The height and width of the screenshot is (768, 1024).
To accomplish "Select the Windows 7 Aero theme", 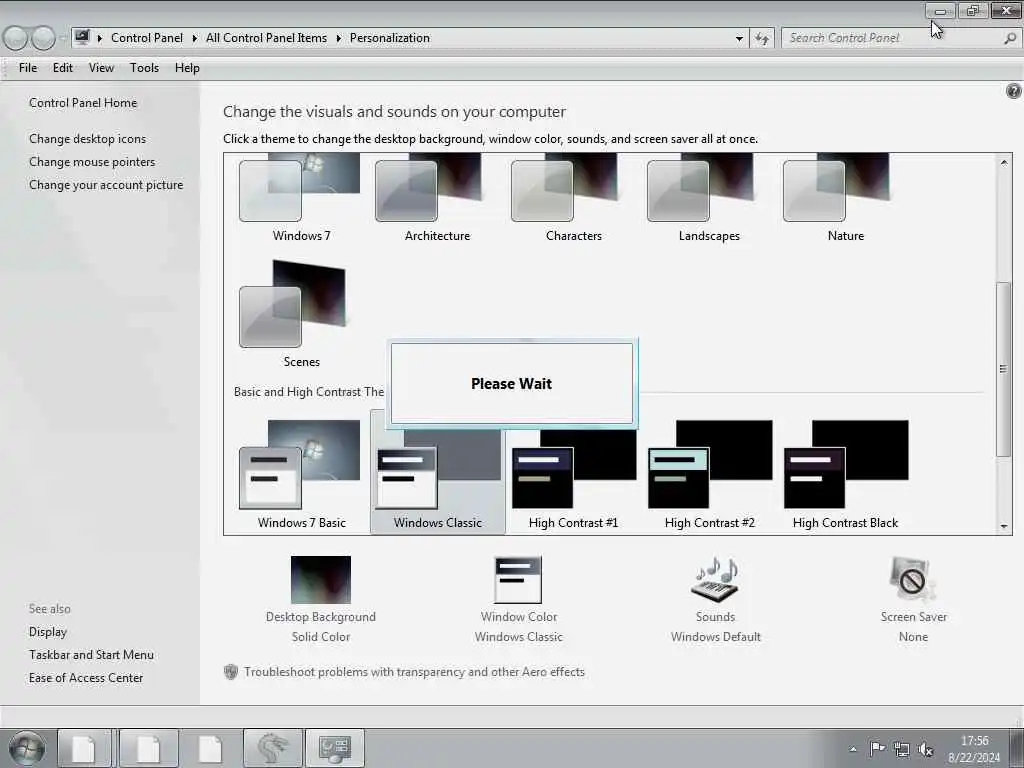I will point(300,198).
